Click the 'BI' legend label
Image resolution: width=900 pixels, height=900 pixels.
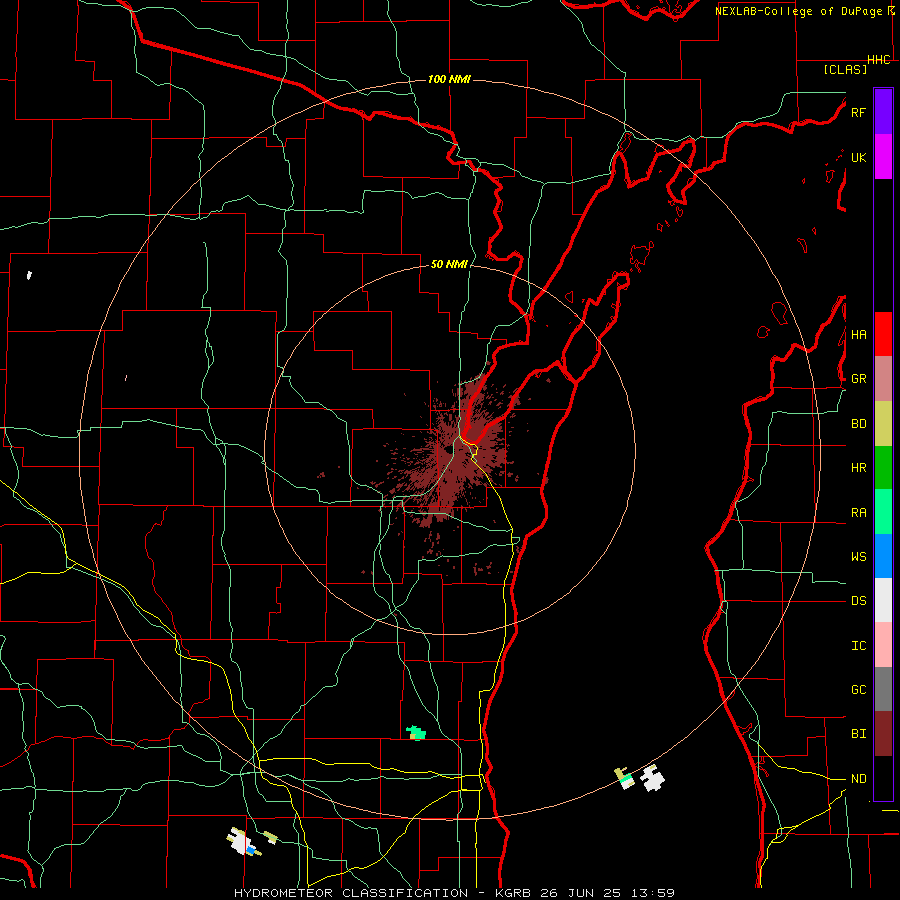click(x=858, y=734)
